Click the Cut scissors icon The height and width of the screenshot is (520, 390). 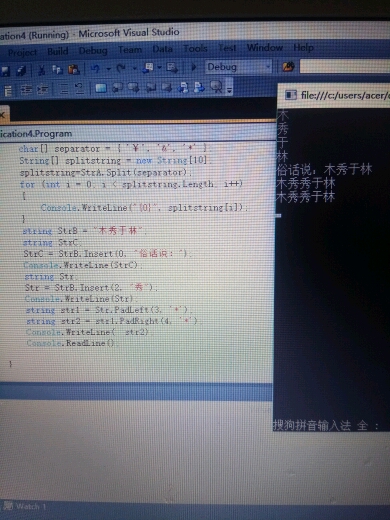pyautogui.click(x=42, y=70)
